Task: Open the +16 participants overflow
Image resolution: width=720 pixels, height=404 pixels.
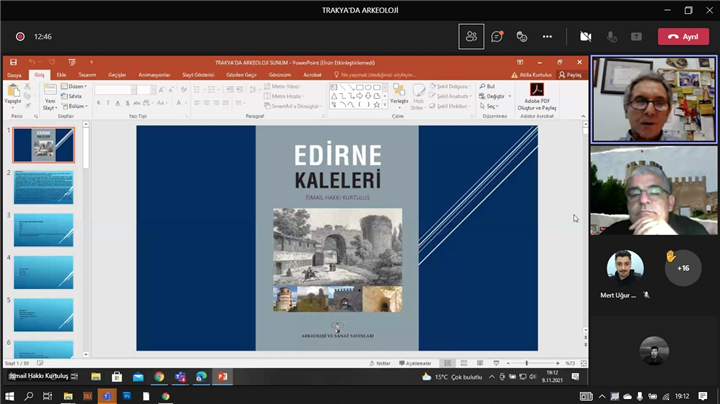Action: [x=683, y=268]
